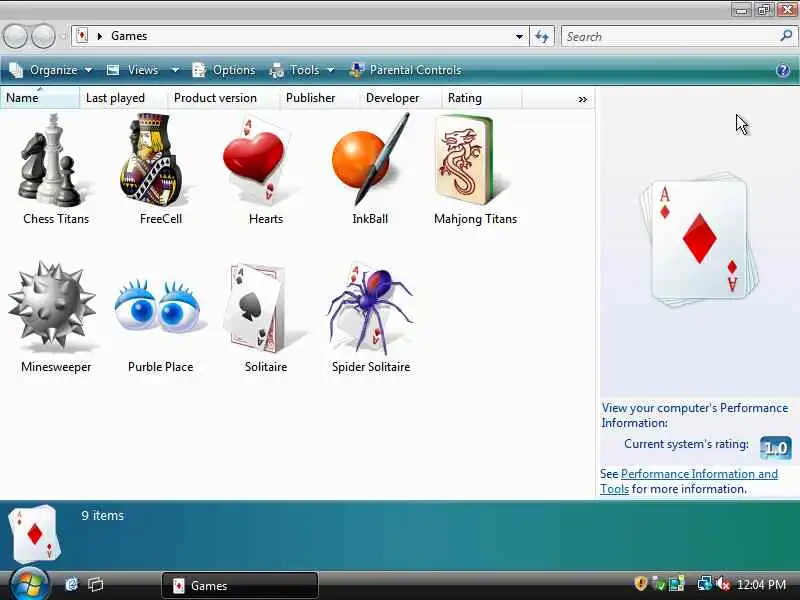Click the muted volume tray icon

[x=722, y=584]
